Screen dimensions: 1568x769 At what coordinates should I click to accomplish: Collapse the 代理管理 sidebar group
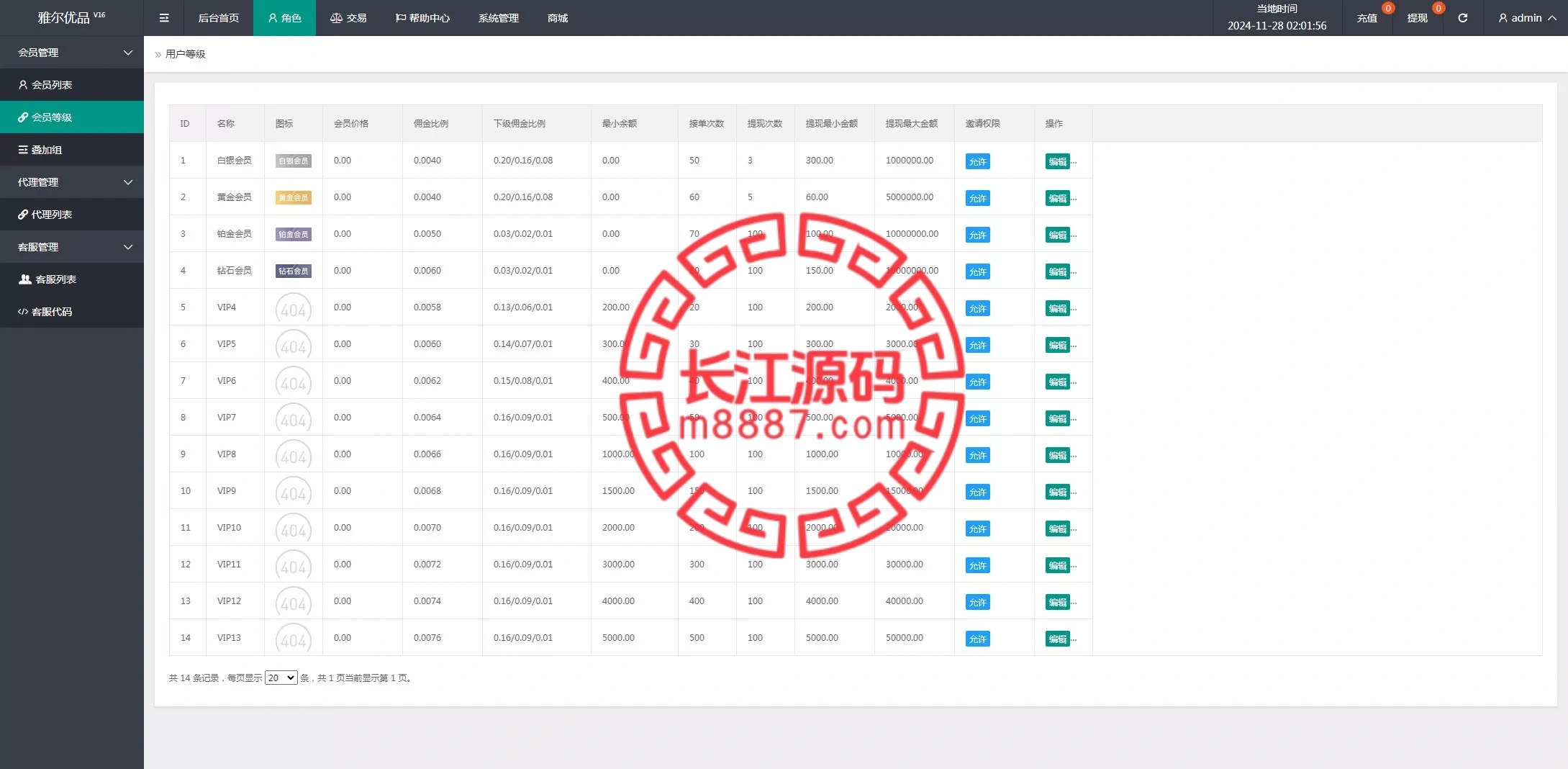(x=72, y=182)
